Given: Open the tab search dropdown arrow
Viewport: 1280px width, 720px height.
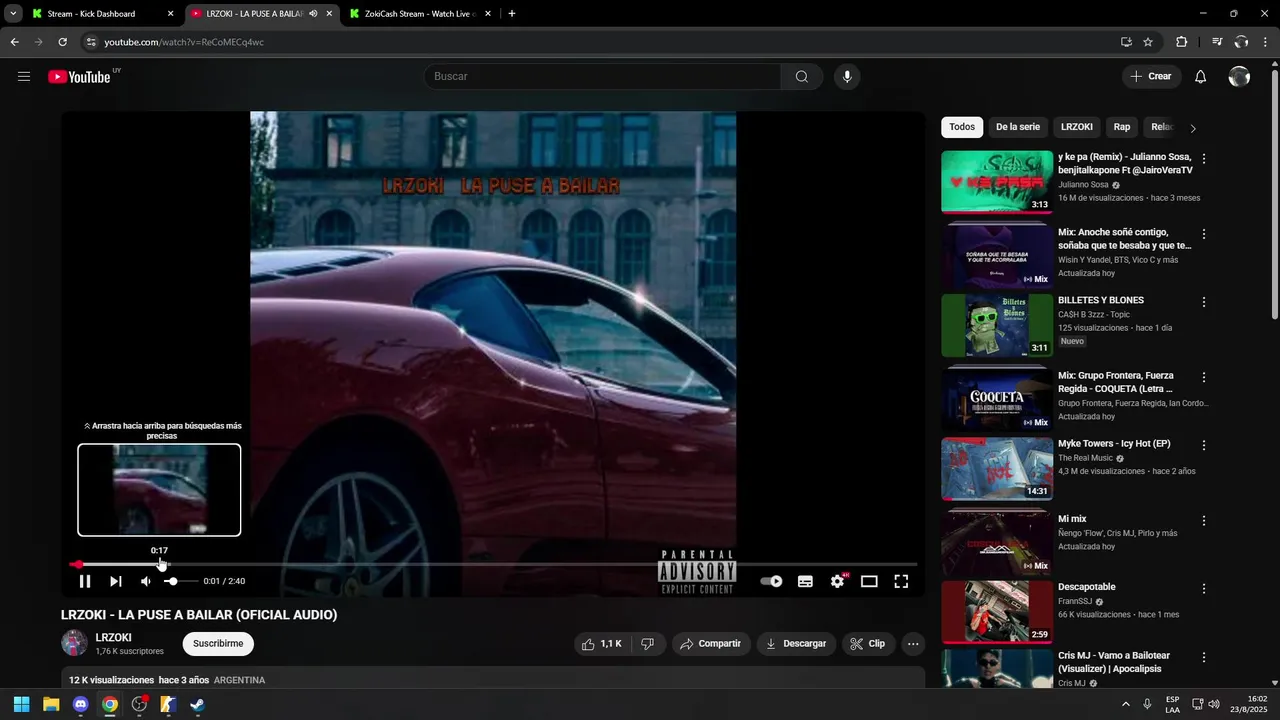Looking at the screenshot, I should 13,14.
